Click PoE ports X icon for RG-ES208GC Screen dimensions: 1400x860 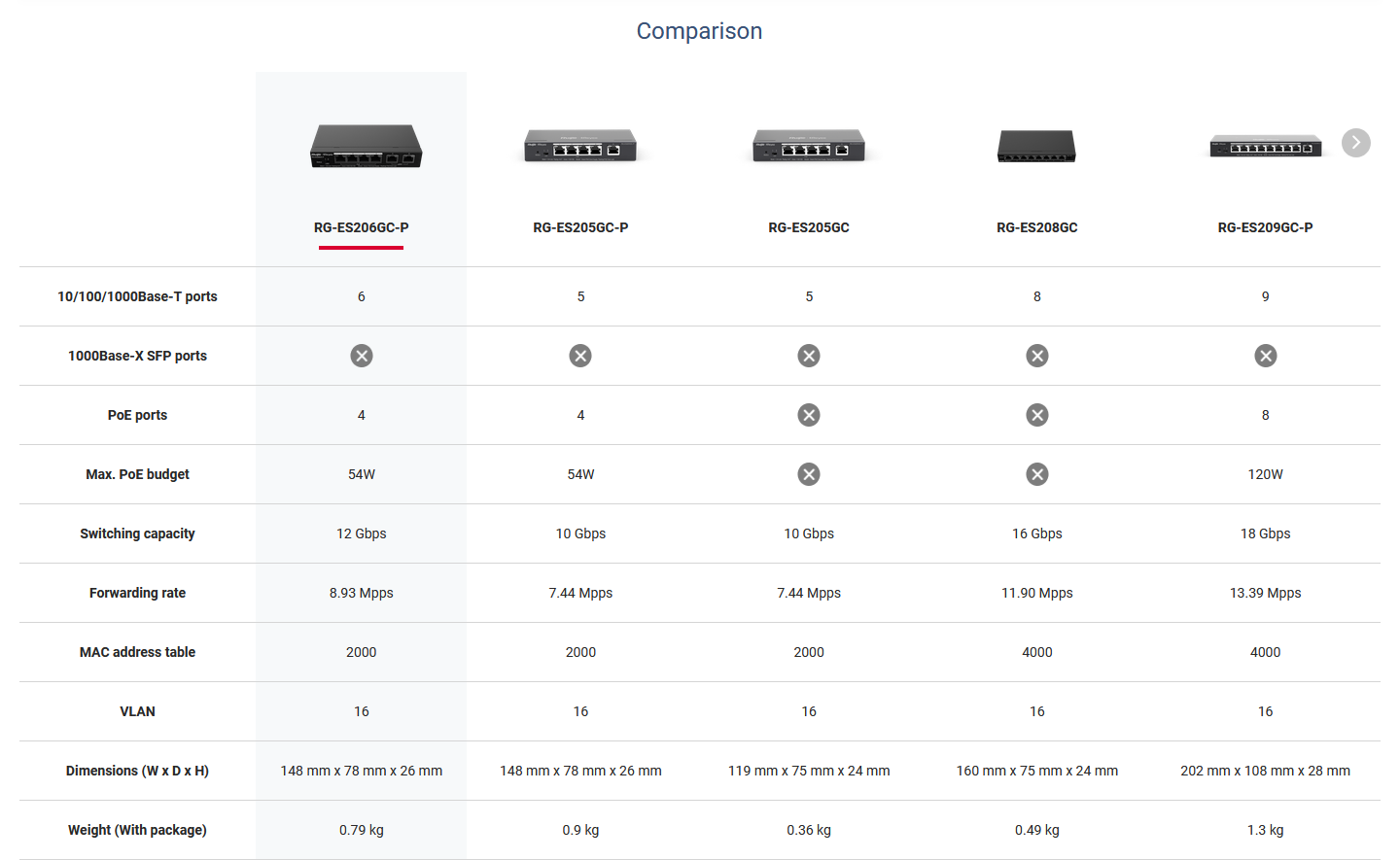(x=1037, y=415)
